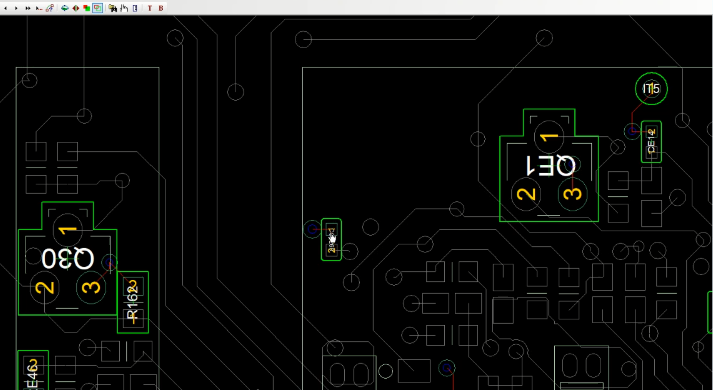Select the pointer measure tool icon
Image resolution: width=713 pixels, height=390 pixels.
pos(39,8)
